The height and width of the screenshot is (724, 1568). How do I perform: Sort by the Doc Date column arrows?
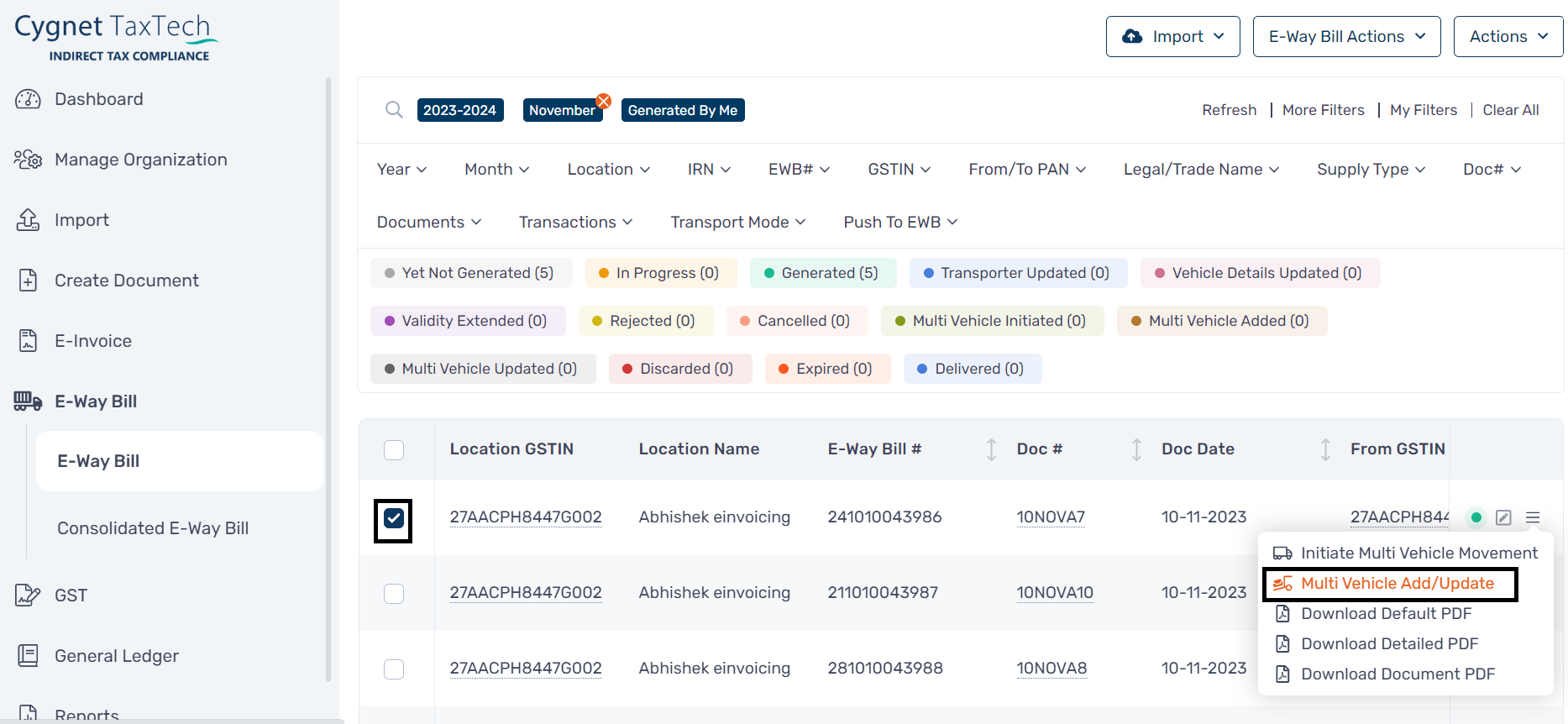[1325, 449]
